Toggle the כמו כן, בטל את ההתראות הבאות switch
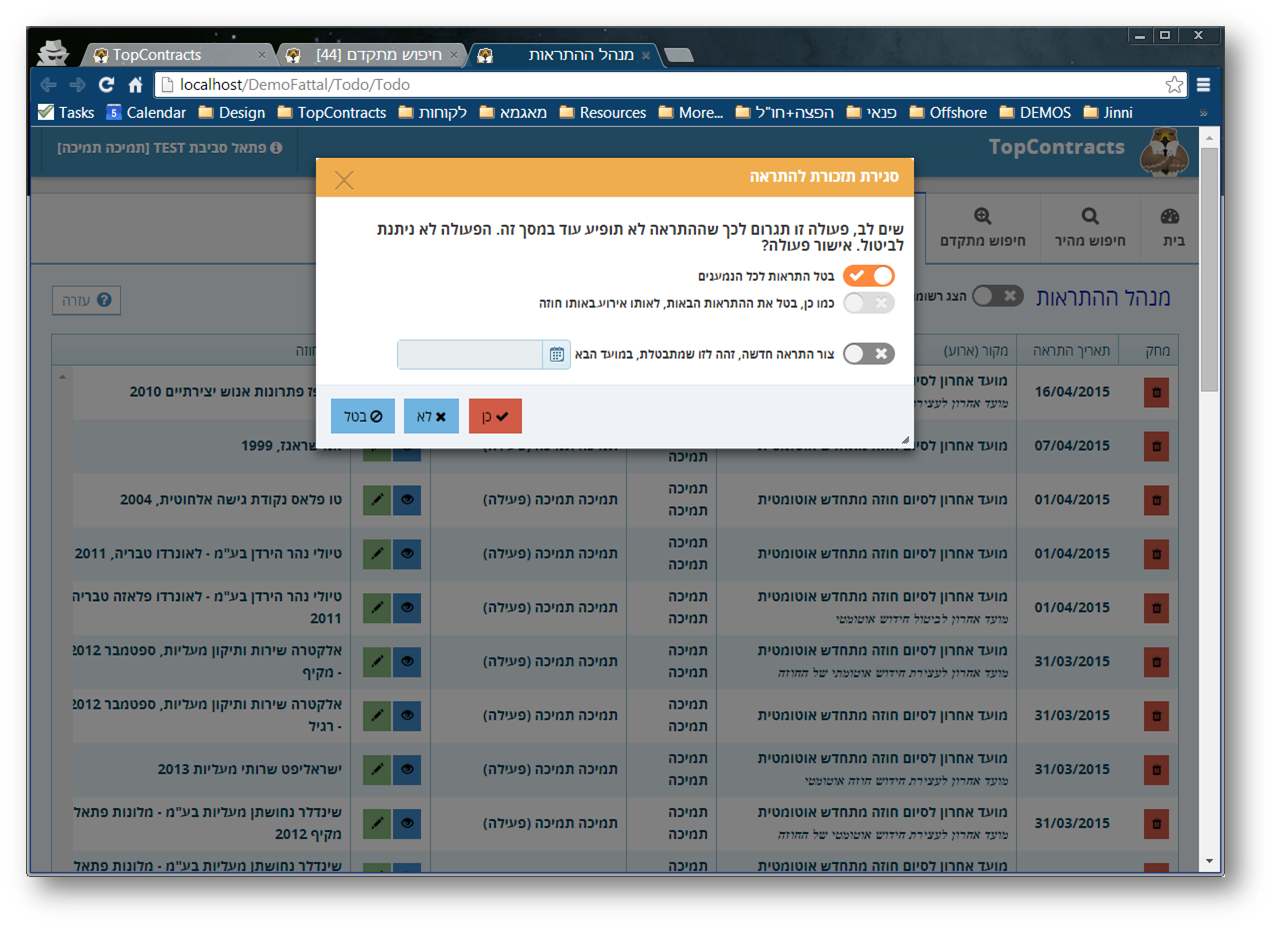The width and height of the screenshot is (1277, 929). coord(868,302)
